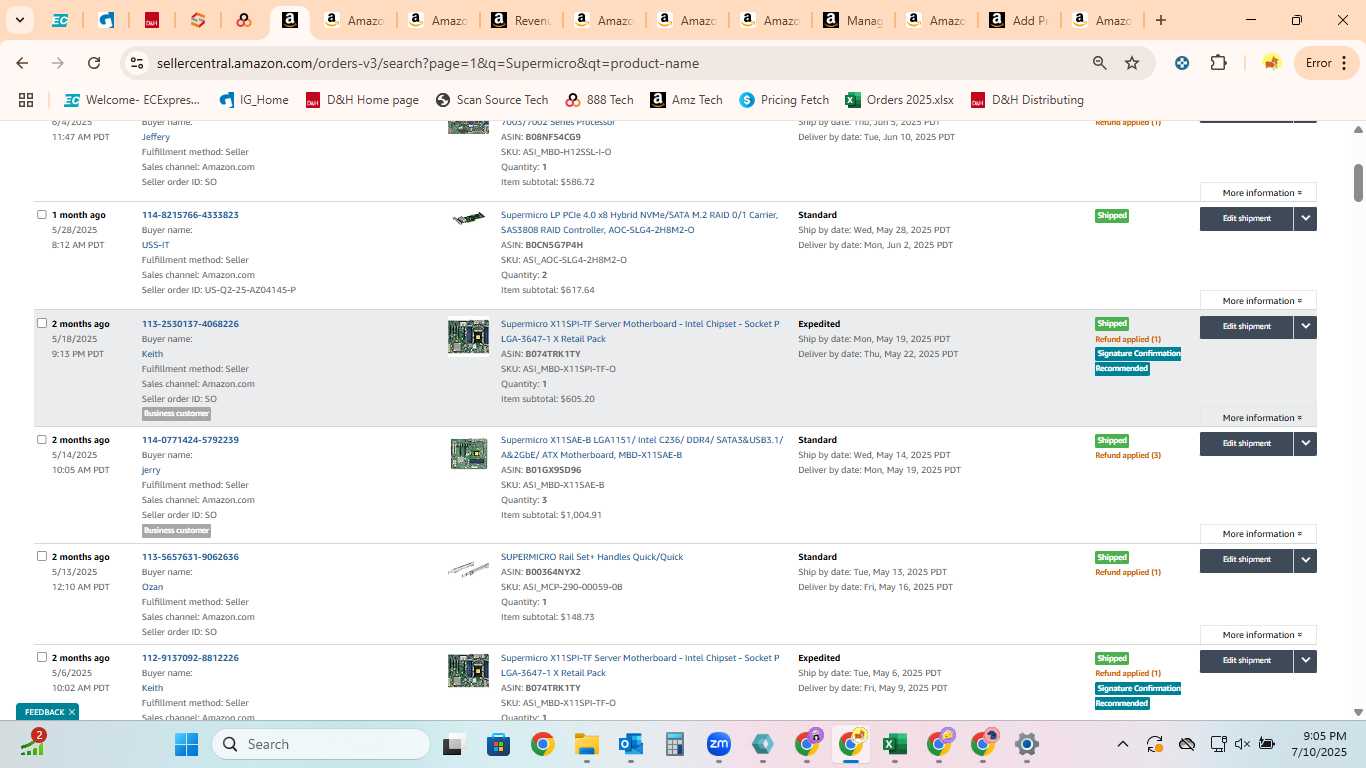View site information icon in address bar
The width and height of the screenshot is (1366, 768).
tap(137, 63)
